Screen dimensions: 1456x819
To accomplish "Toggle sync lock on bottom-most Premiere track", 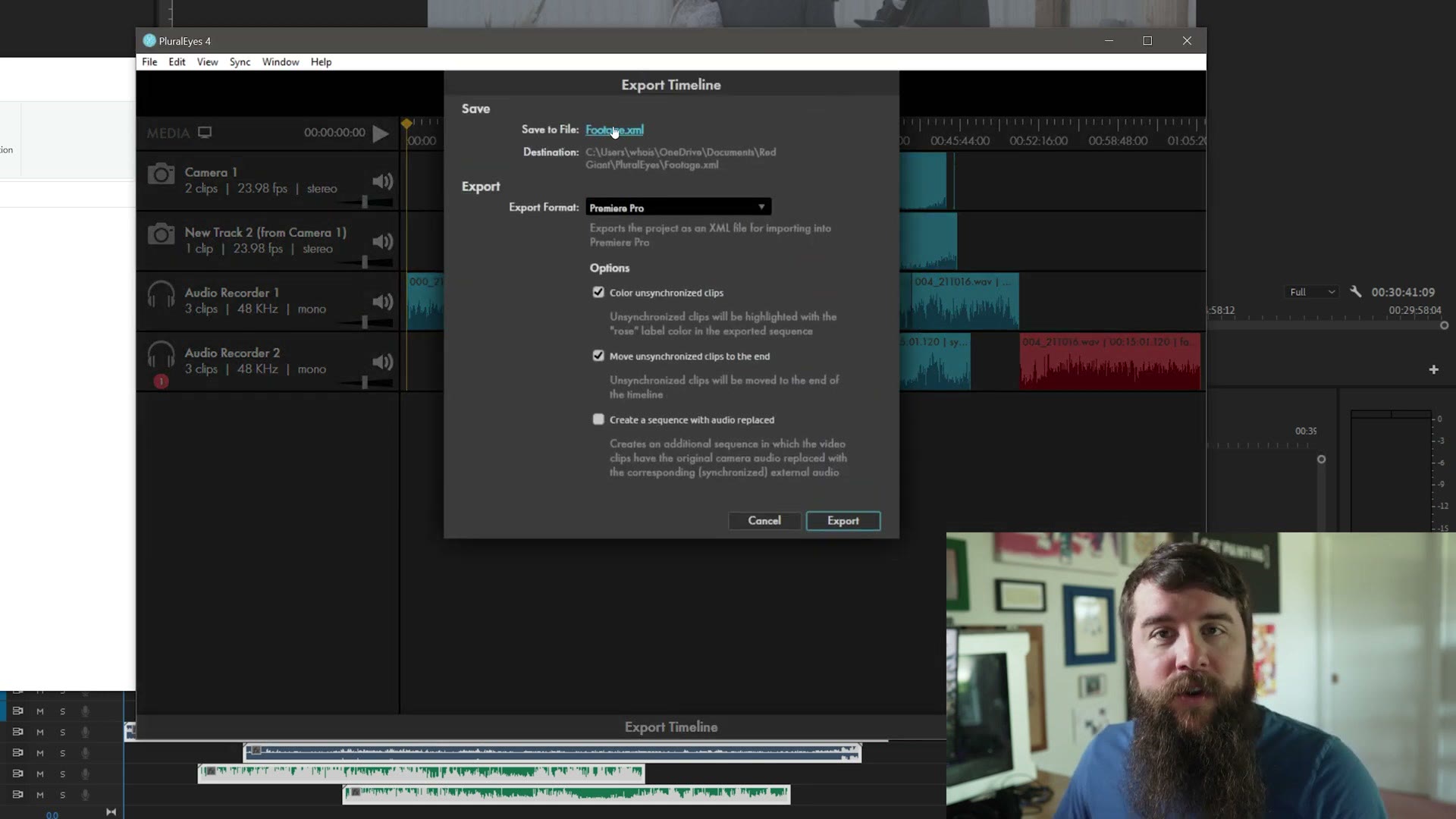I will pos(17,794).
